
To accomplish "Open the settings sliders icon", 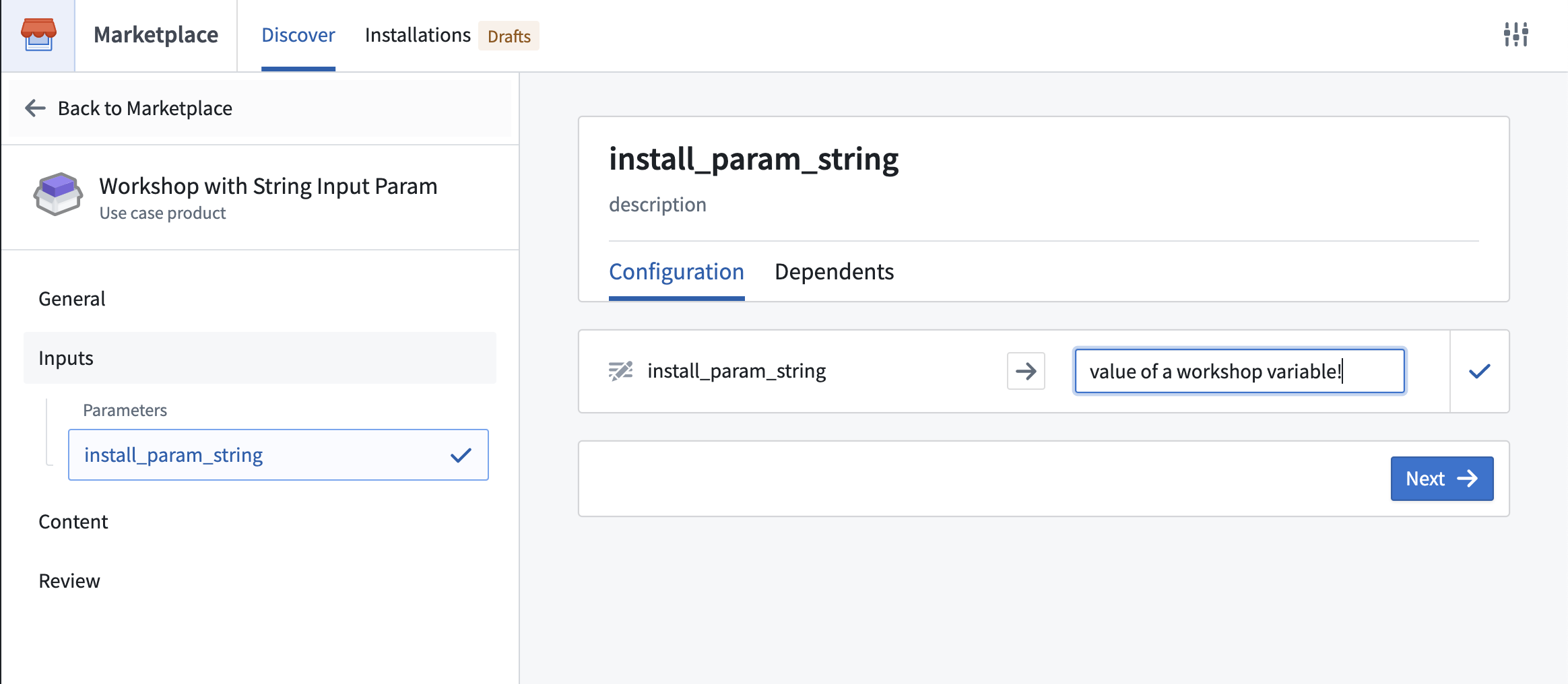I will click(1515, 34).
